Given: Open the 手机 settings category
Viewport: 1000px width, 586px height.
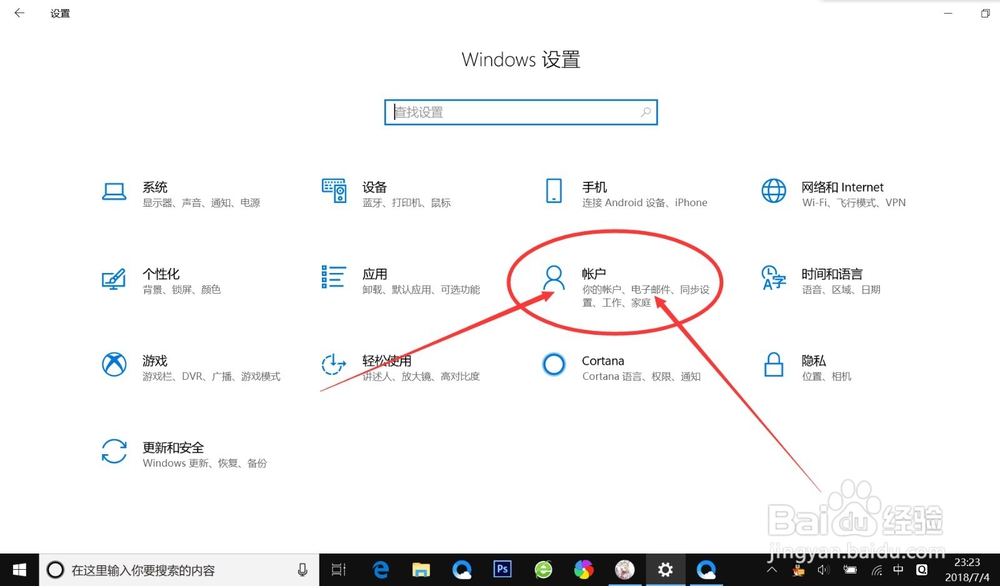Looking at the screenshot, I should [x=625, y=194].
